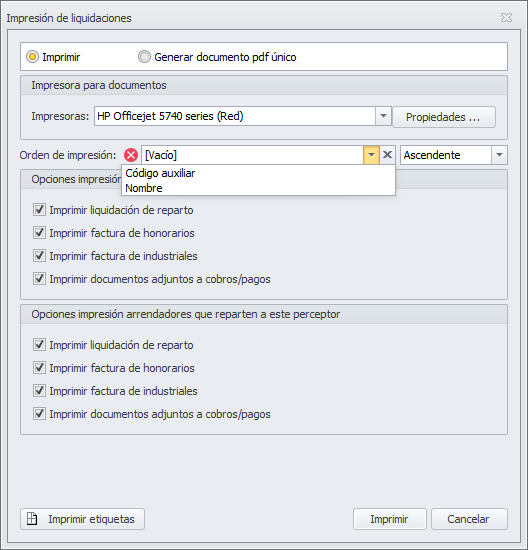This screenshot has height=550, width=528.
Task: Expand the Ascendente sort direction dropdown
Action: coord(499,155)
